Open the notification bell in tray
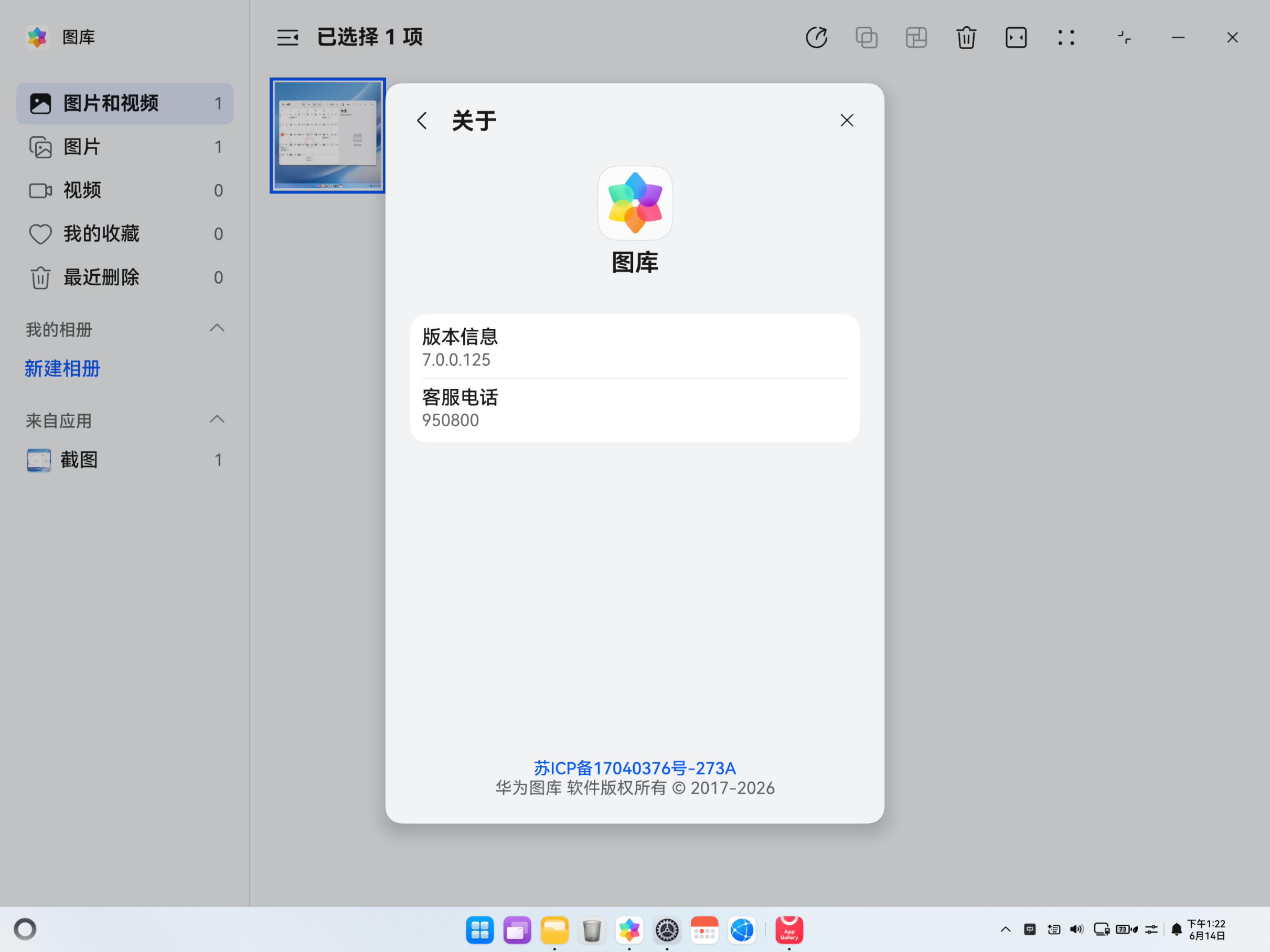The height and width of the screenshot is (952, 1270). click(1176, 930)
